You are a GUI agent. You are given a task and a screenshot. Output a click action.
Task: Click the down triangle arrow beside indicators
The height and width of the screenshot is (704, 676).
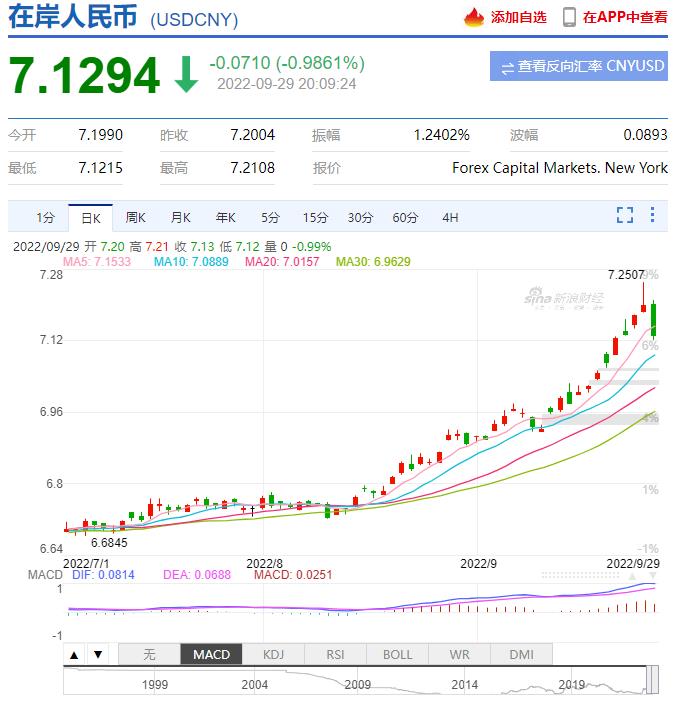97,655
